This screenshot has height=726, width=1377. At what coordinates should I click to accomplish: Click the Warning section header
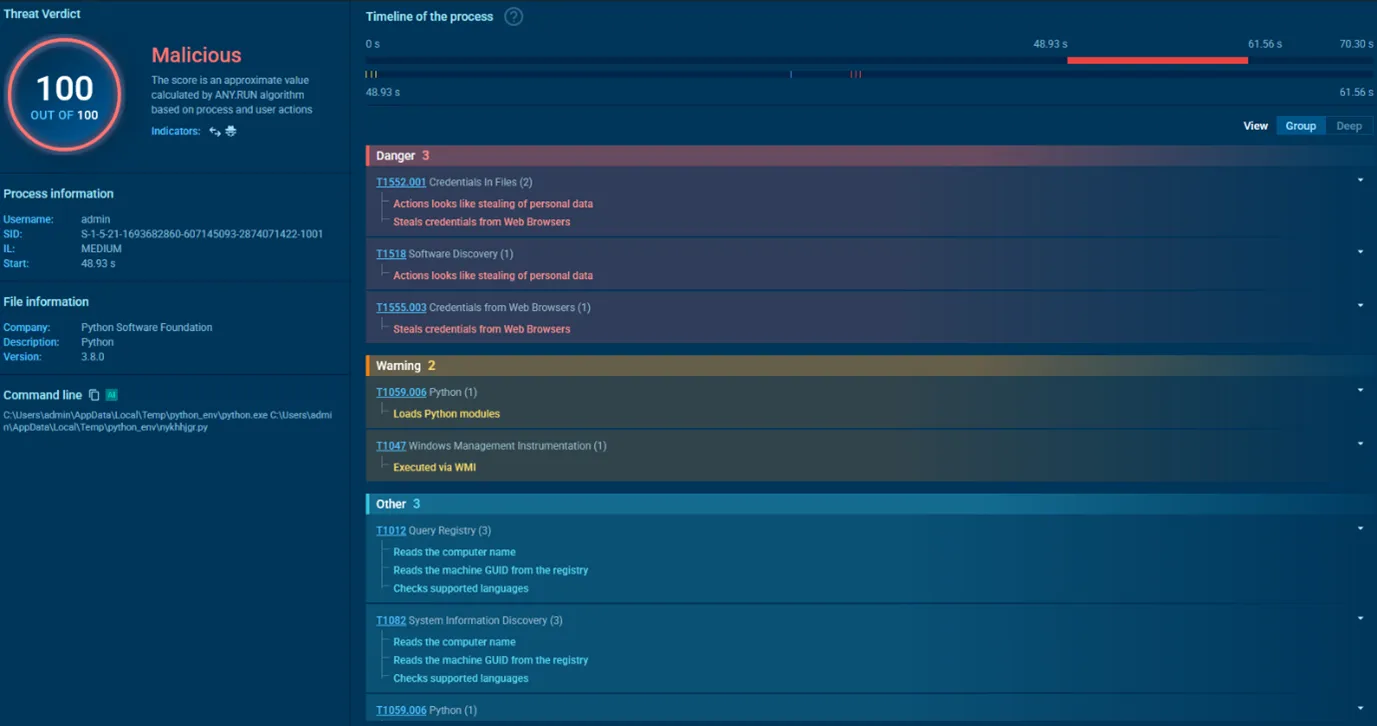pyautogui.click(x=398, y=366)
